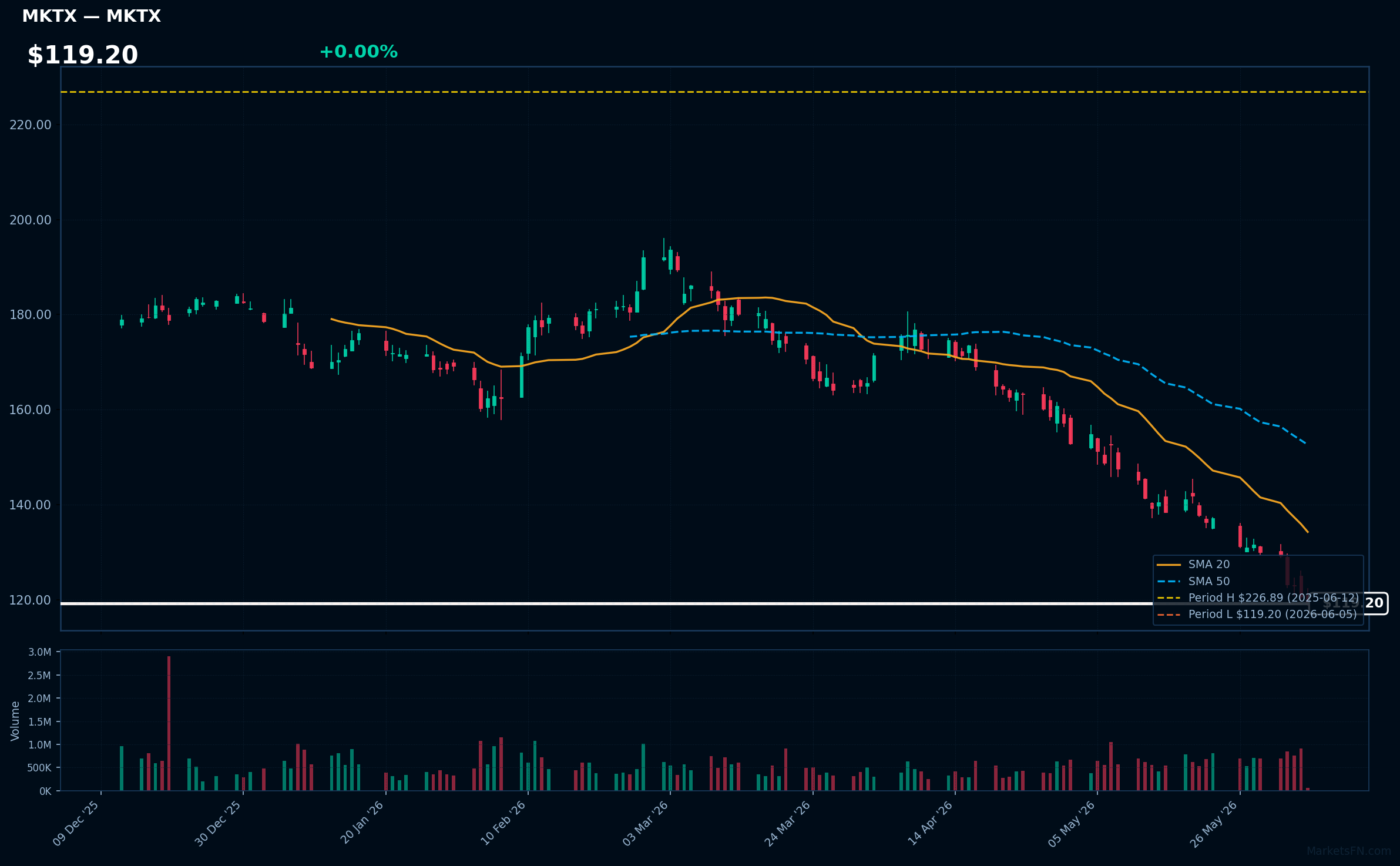Click the tallest red volume bar
Image resolution: width=1400 pixels, height=866 pixels.
point(169,723)
